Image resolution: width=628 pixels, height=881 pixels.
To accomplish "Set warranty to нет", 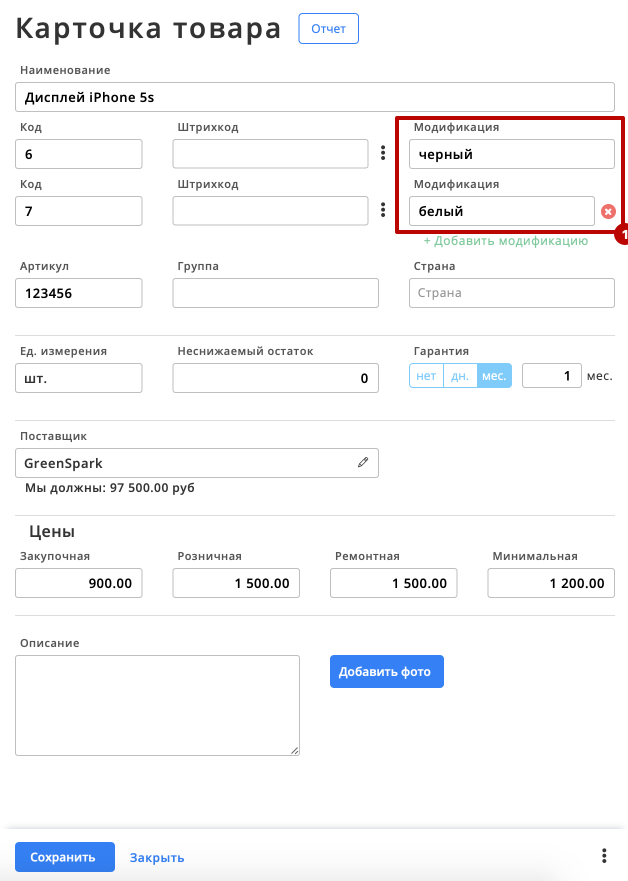I will (x=426, y=376).
